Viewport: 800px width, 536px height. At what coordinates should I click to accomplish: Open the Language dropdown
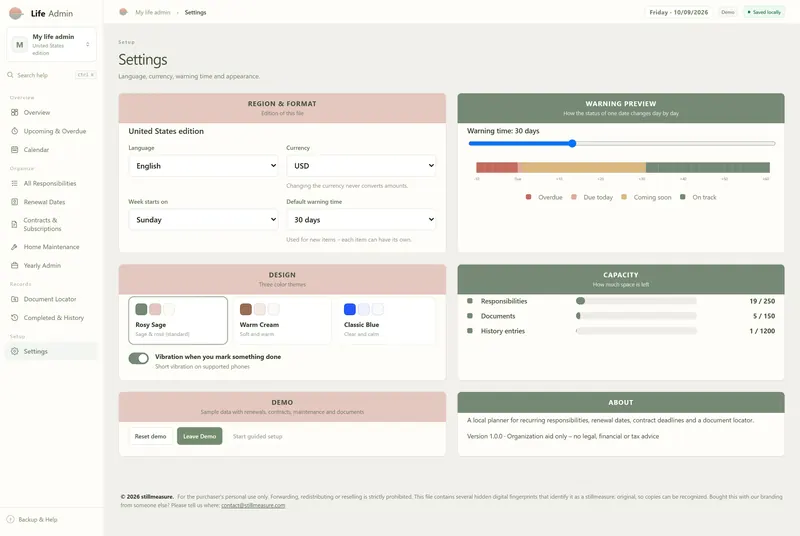click(204, 166)
